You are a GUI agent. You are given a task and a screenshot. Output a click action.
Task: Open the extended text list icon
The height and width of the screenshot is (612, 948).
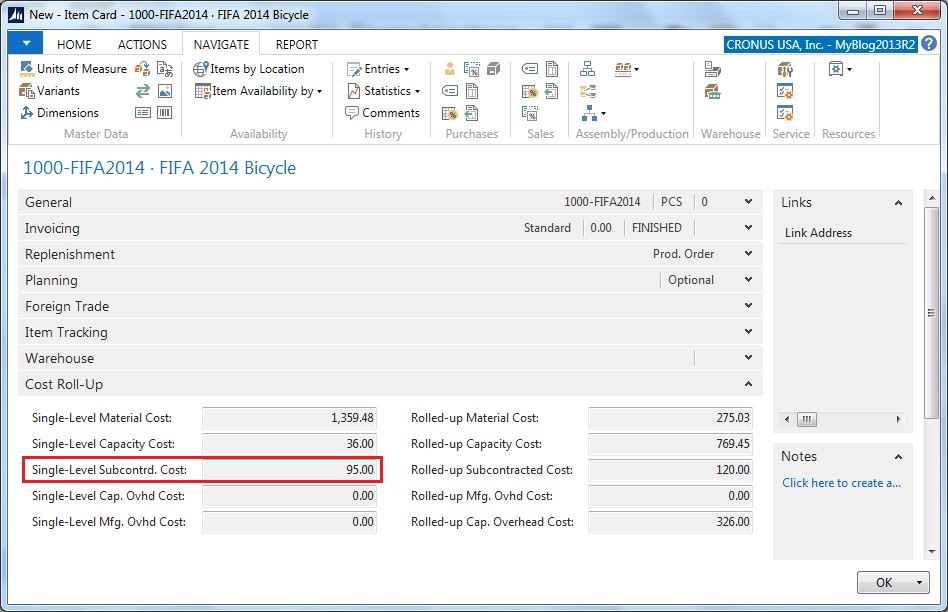pyautogui.click(x=143, y=112)
